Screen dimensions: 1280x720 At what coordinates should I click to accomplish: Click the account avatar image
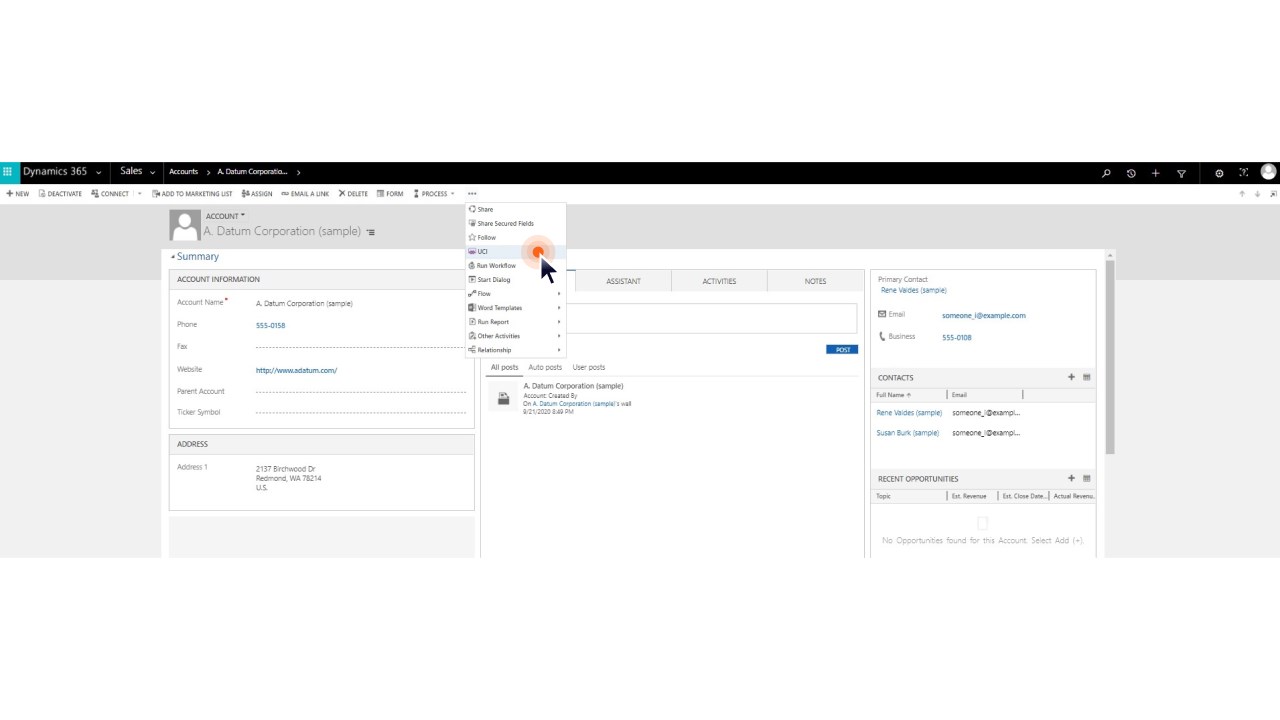(x=185, y=225)
